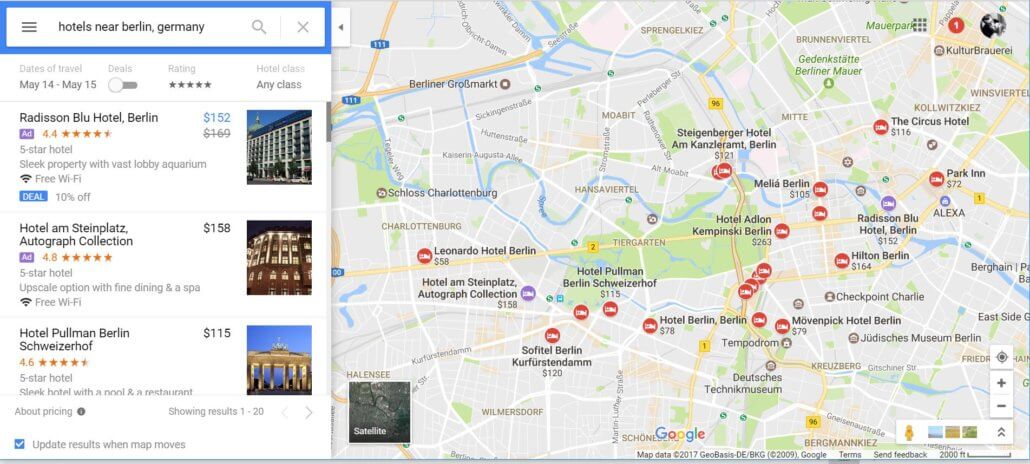Open the Google apps grid icon

point(920,25)
